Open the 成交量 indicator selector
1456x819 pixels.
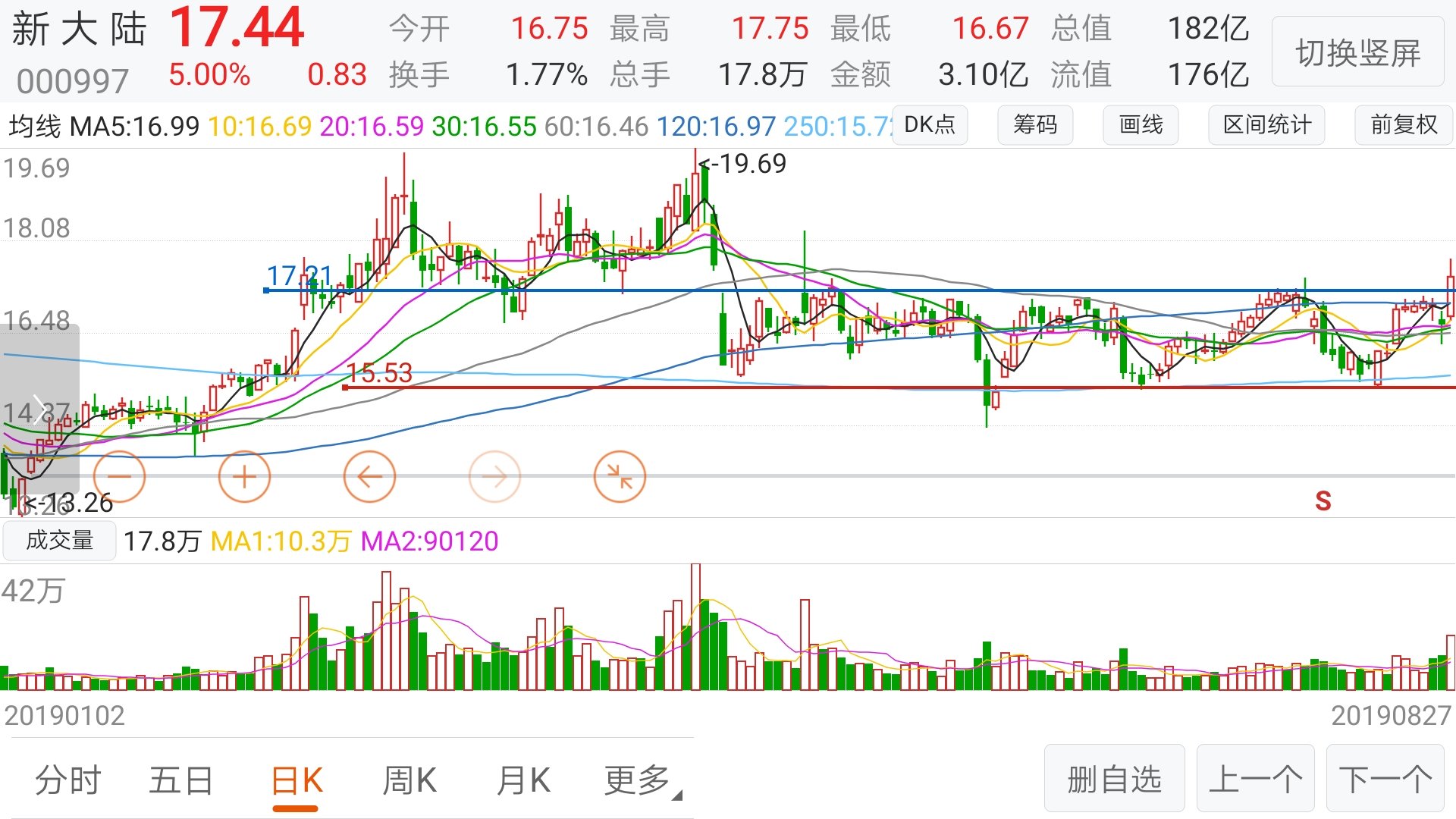[59, 541]
